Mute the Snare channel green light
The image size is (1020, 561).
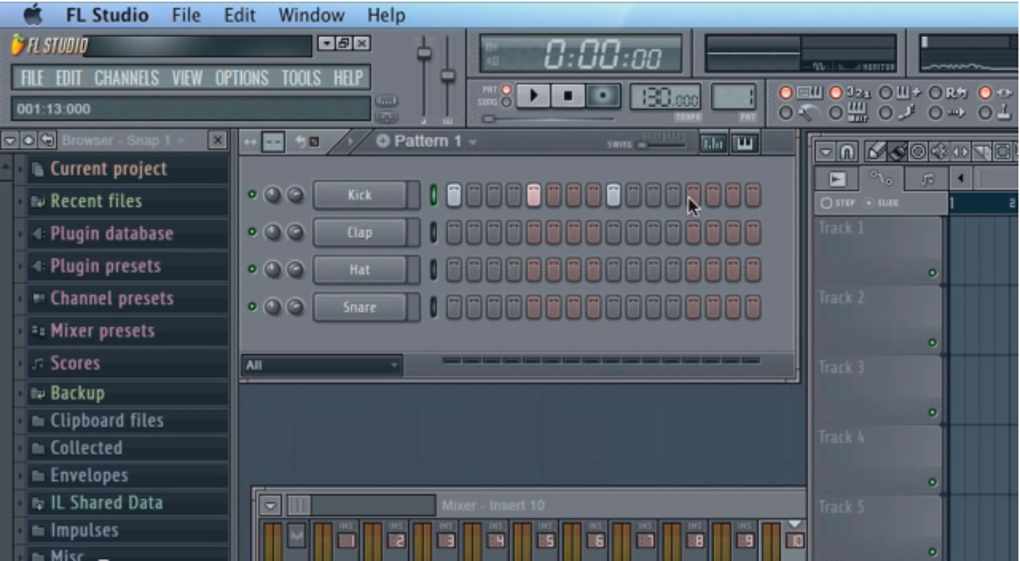[252, 307]
